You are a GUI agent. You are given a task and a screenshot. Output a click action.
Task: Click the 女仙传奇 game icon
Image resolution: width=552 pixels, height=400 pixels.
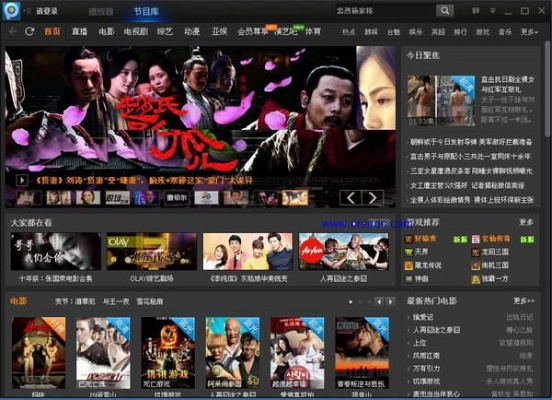(x=476, y=239)
